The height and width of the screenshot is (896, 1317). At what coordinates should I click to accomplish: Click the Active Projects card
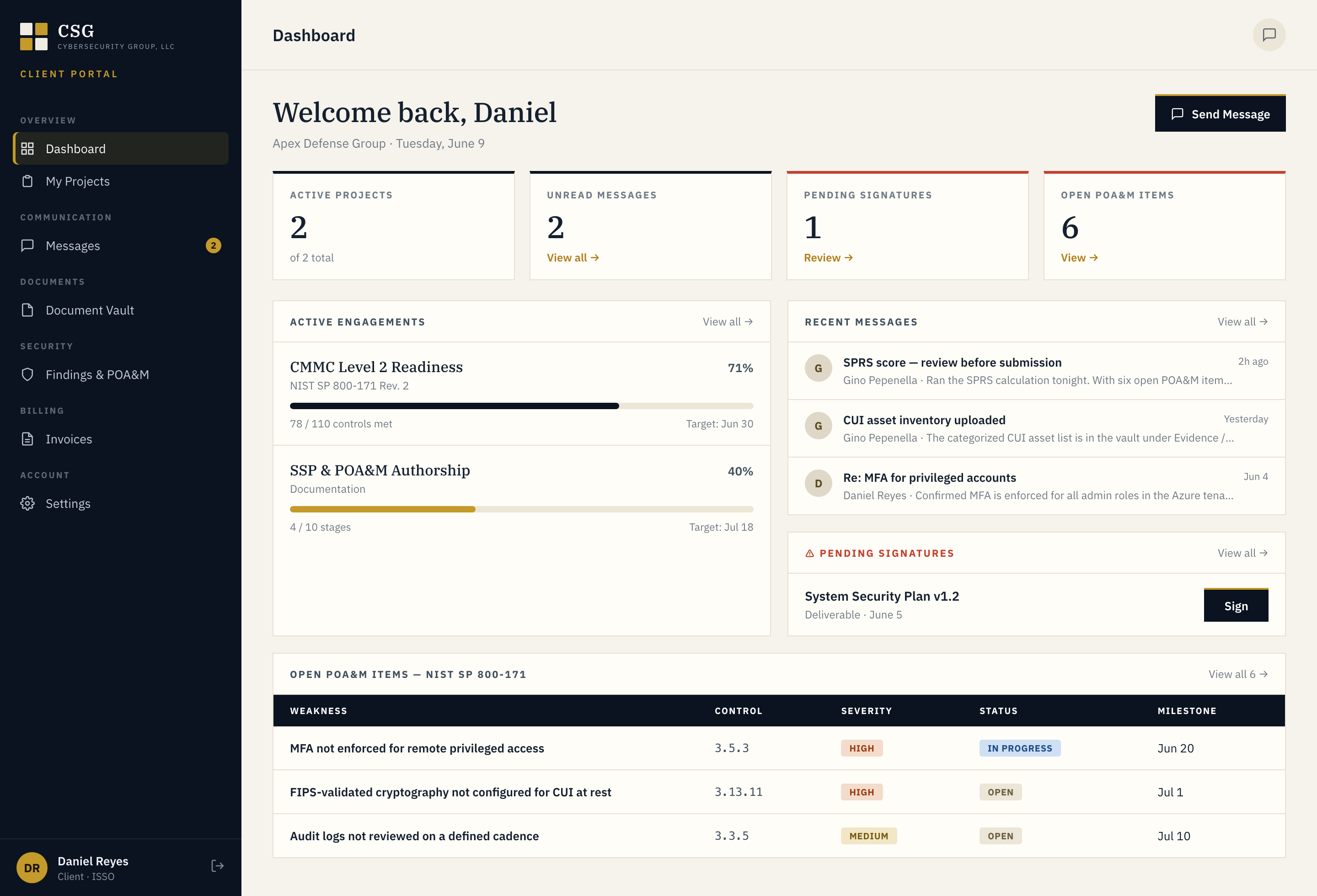393,226
